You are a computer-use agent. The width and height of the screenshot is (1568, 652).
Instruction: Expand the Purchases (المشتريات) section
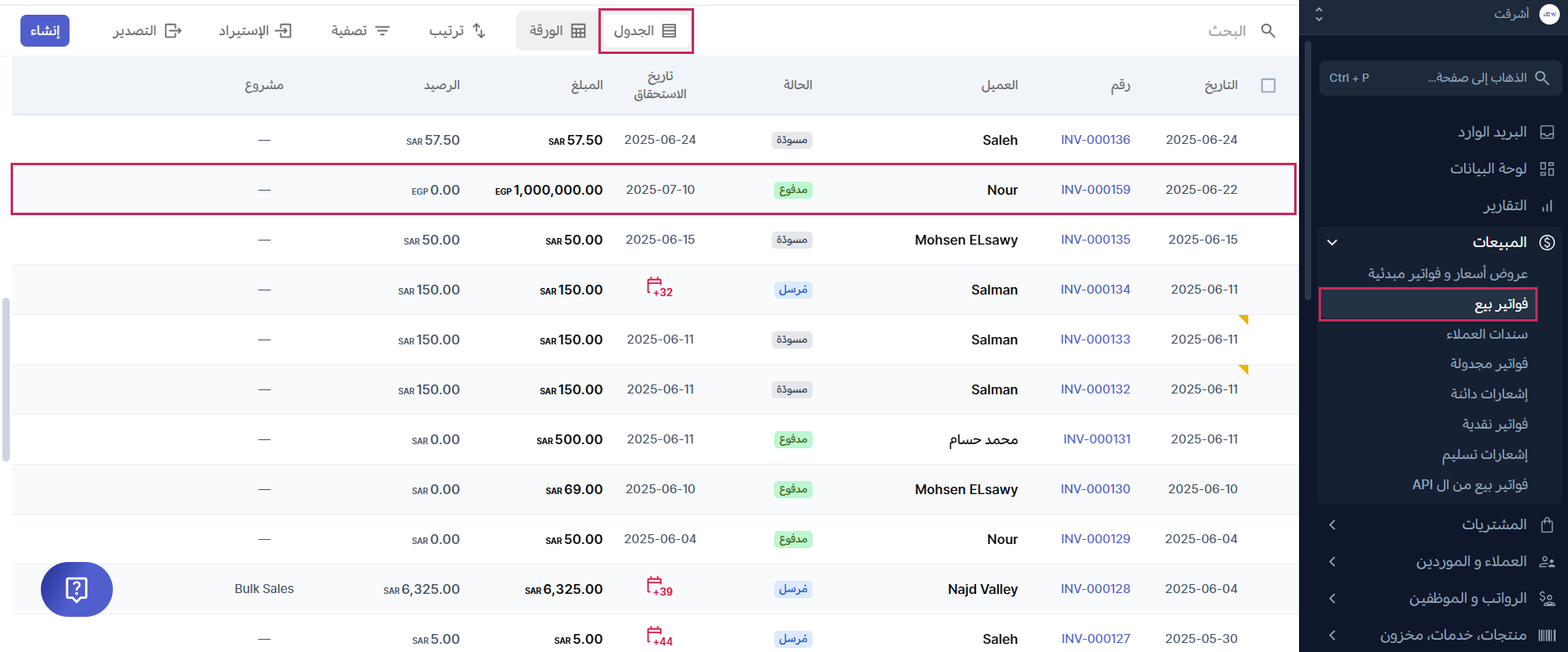[x=1332, y=524]
